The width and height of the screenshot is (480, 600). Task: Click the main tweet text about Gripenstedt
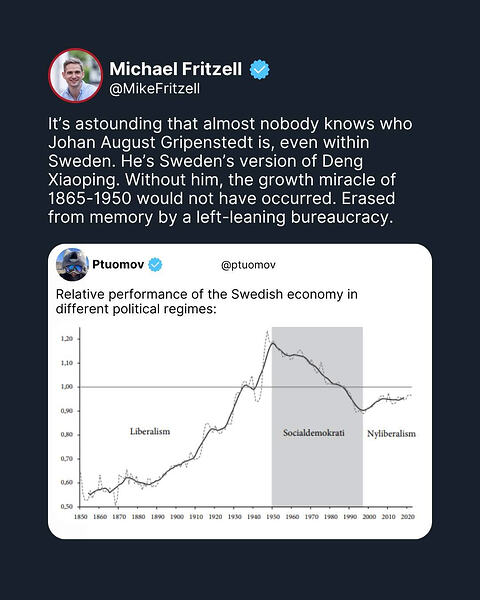coord(230,171)
